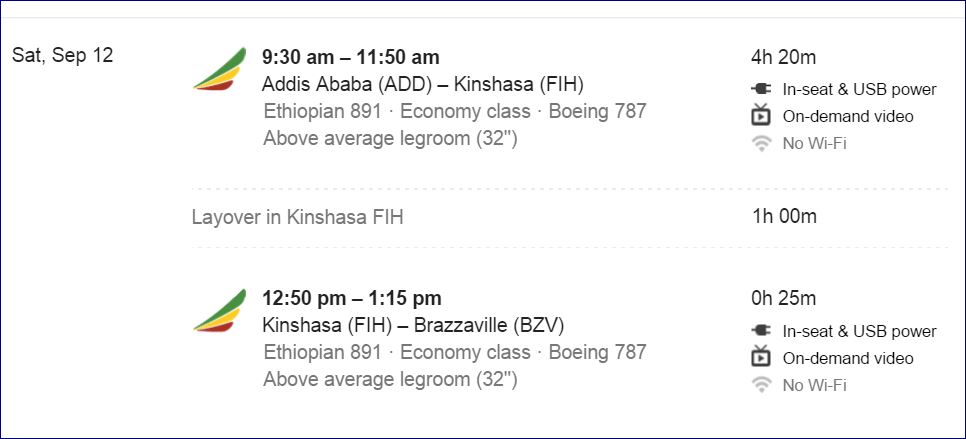Viewport: 966px width, 439px height.
Task: Click the second flight's Ethiopian 891 details line
Action: click(455, 352)
